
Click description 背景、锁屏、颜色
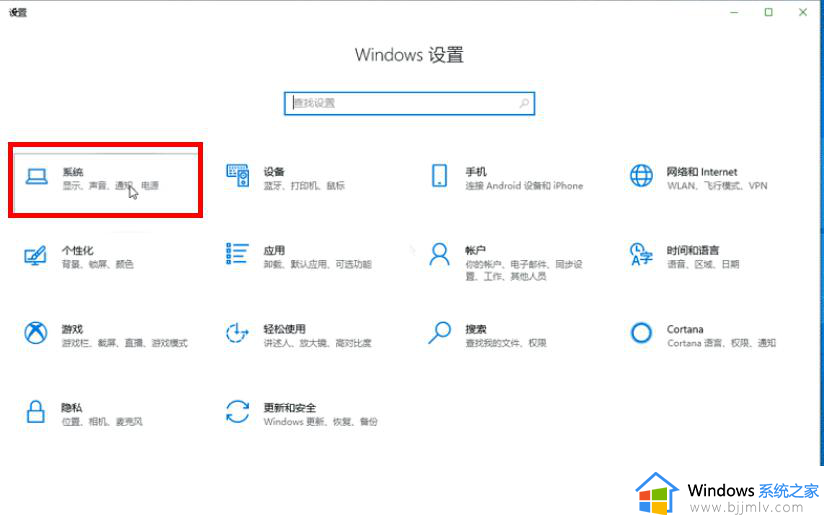coord(97,264)
